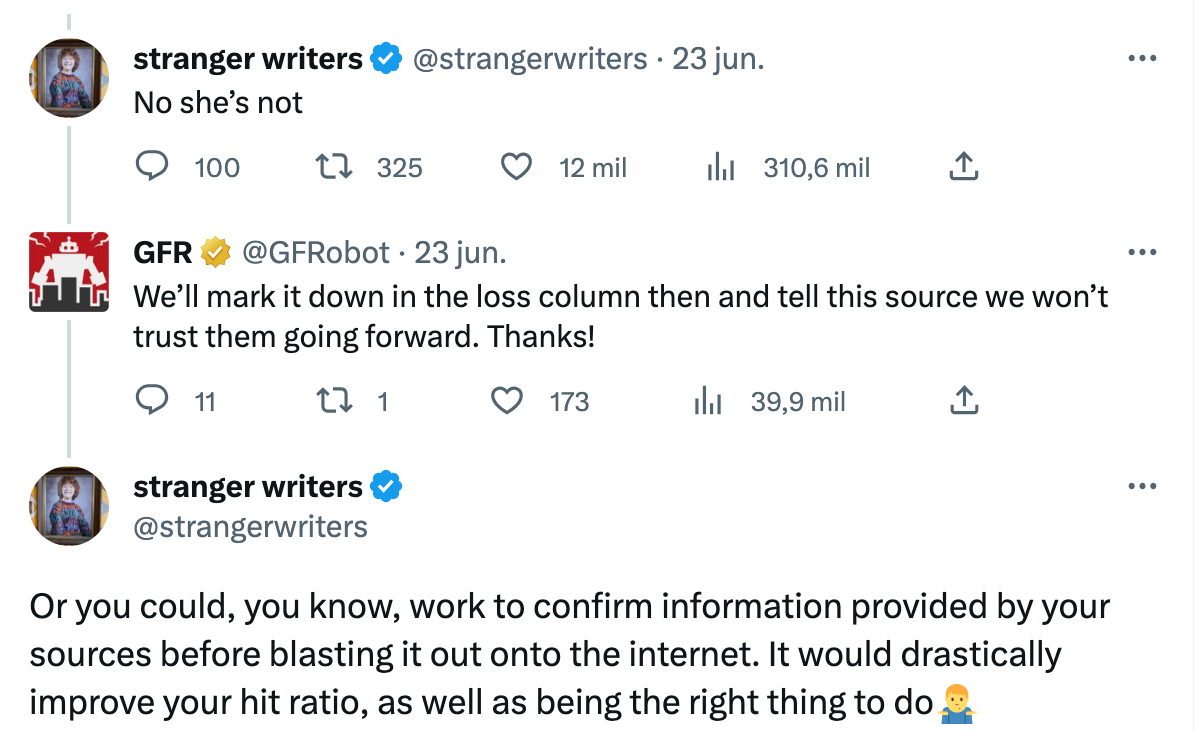Retweet the "No she's not" tweet
The height and width of the screenshot is (732, 1194).
click(331, 167)
